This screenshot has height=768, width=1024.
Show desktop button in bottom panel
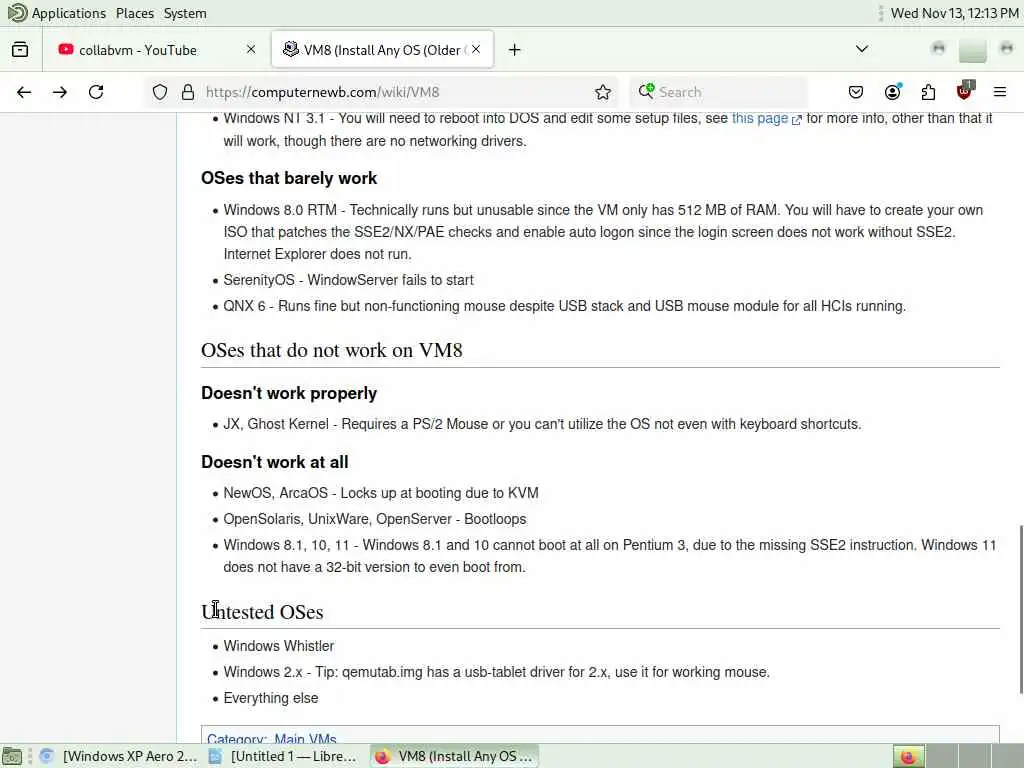[x=12, y=756]
